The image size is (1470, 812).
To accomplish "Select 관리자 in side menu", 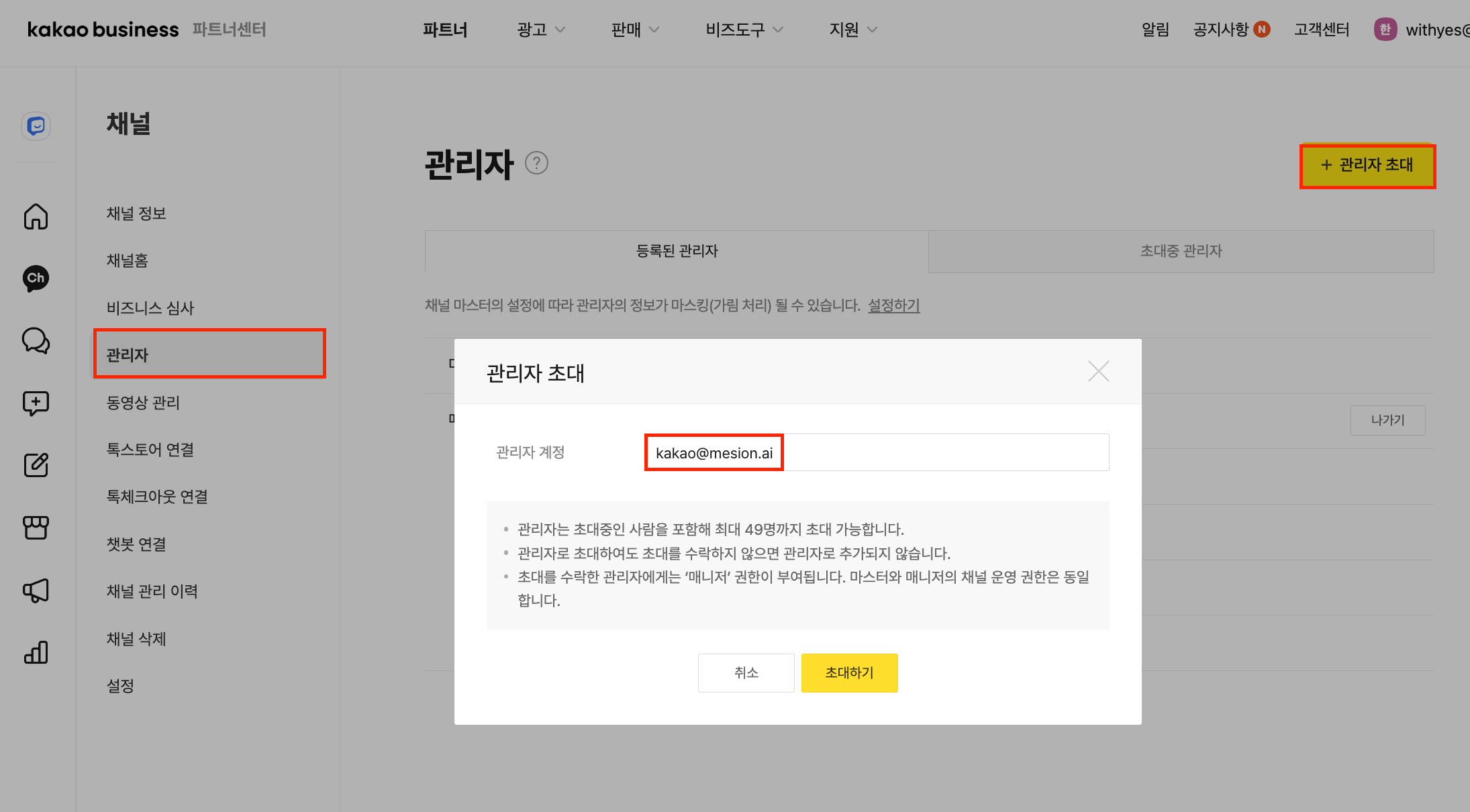I will [209, 354].
